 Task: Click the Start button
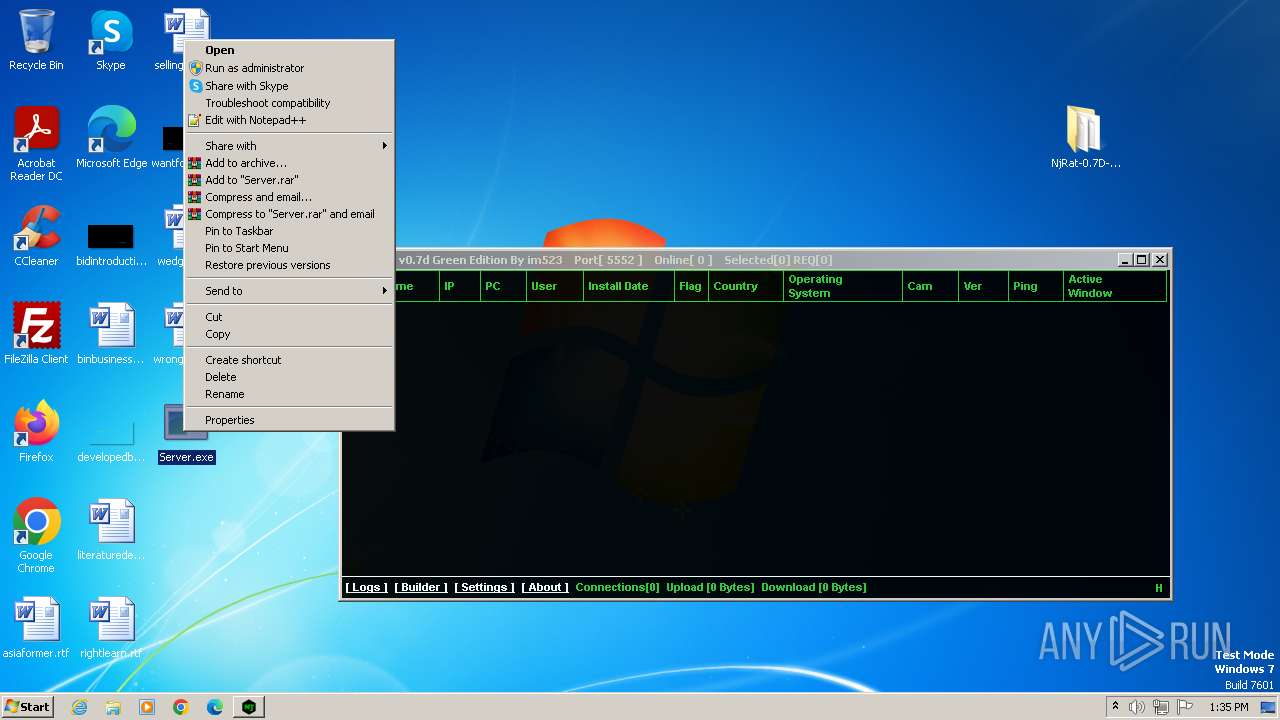point(28,707)
